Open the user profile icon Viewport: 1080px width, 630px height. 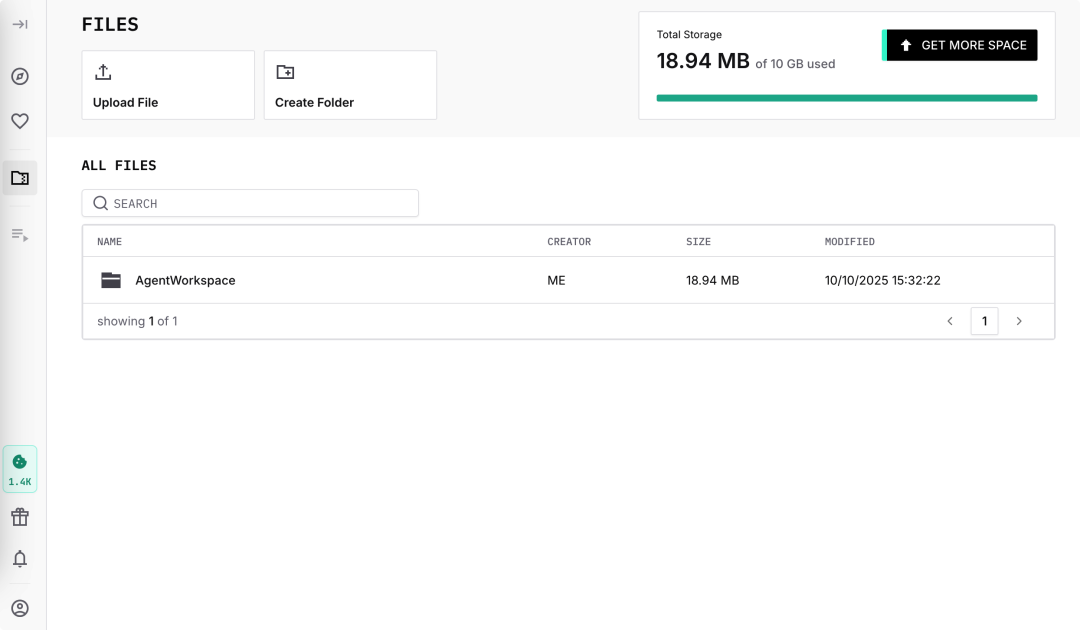coord(20,608)
